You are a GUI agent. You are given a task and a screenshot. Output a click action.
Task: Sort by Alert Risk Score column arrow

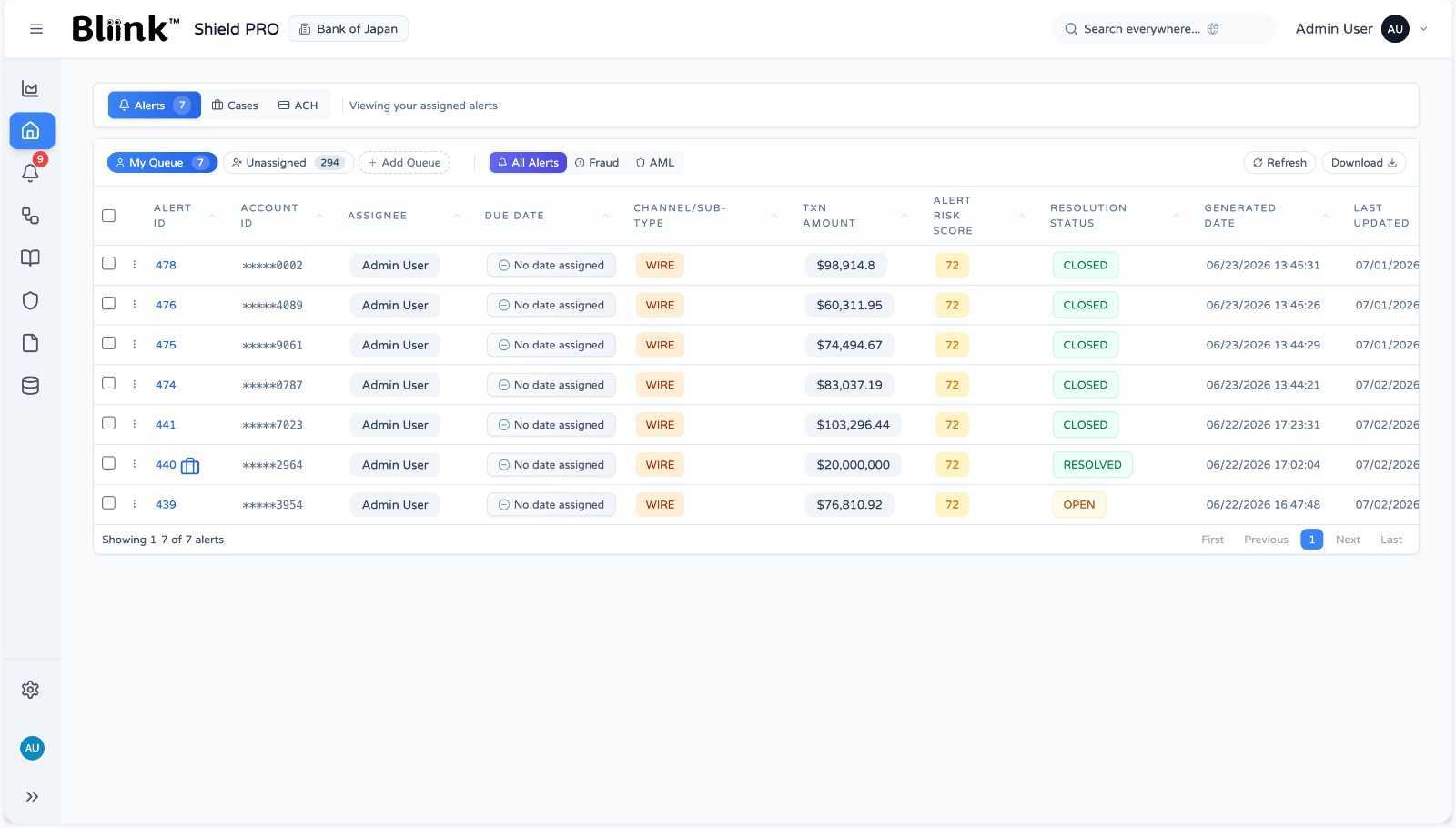click(1022, 216)
